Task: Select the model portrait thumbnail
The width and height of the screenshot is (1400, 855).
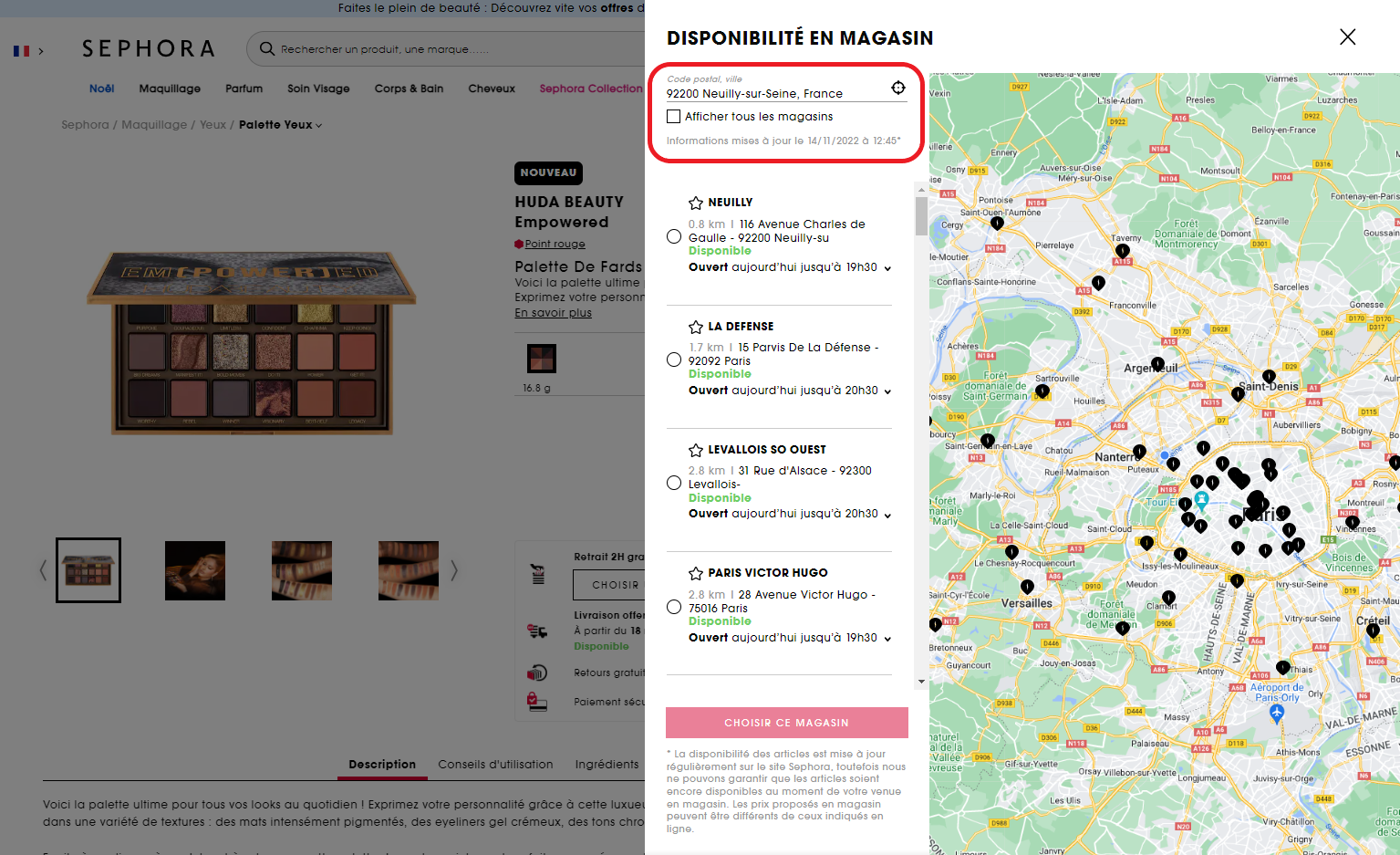Action: [x=195, y=570]
